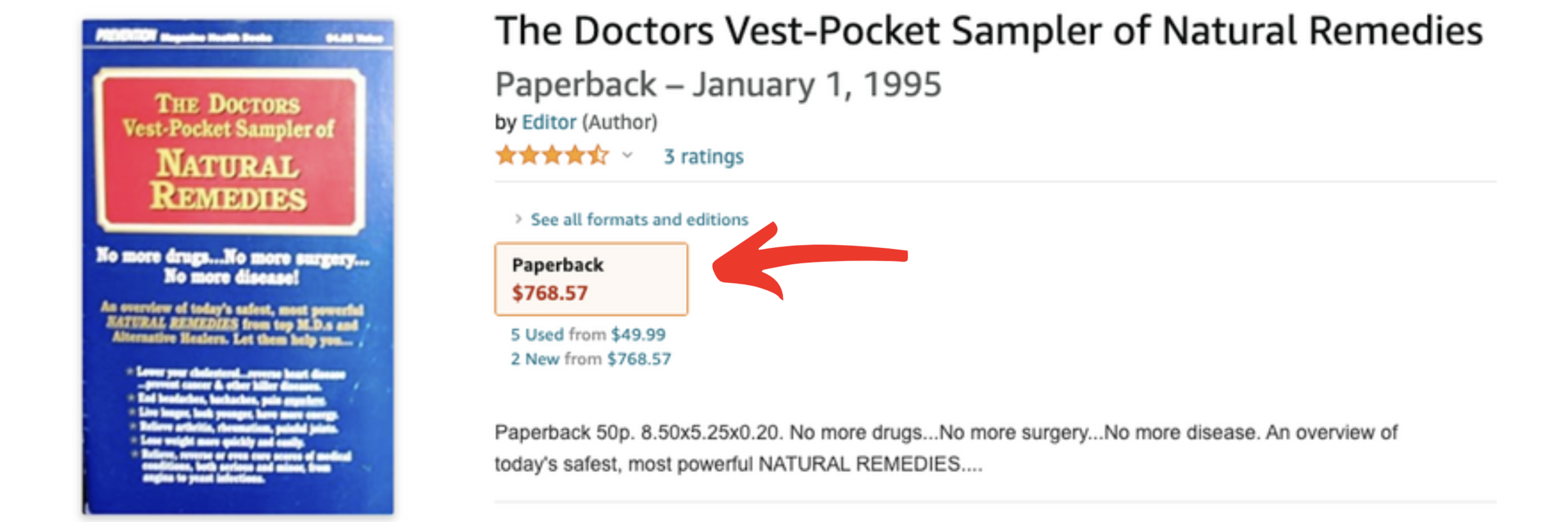The image size is (1568, 522).
Task: Open 5 Used from $49.99 offers
Action: click(588, 334)
